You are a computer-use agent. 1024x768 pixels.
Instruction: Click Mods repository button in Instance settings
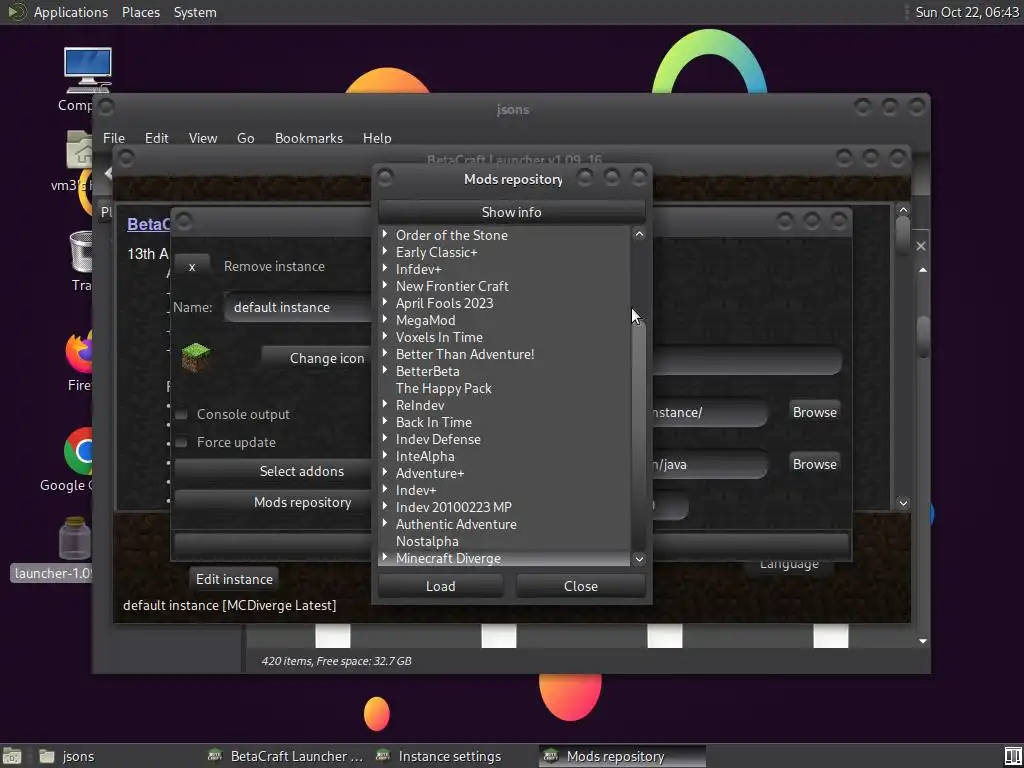273,502
